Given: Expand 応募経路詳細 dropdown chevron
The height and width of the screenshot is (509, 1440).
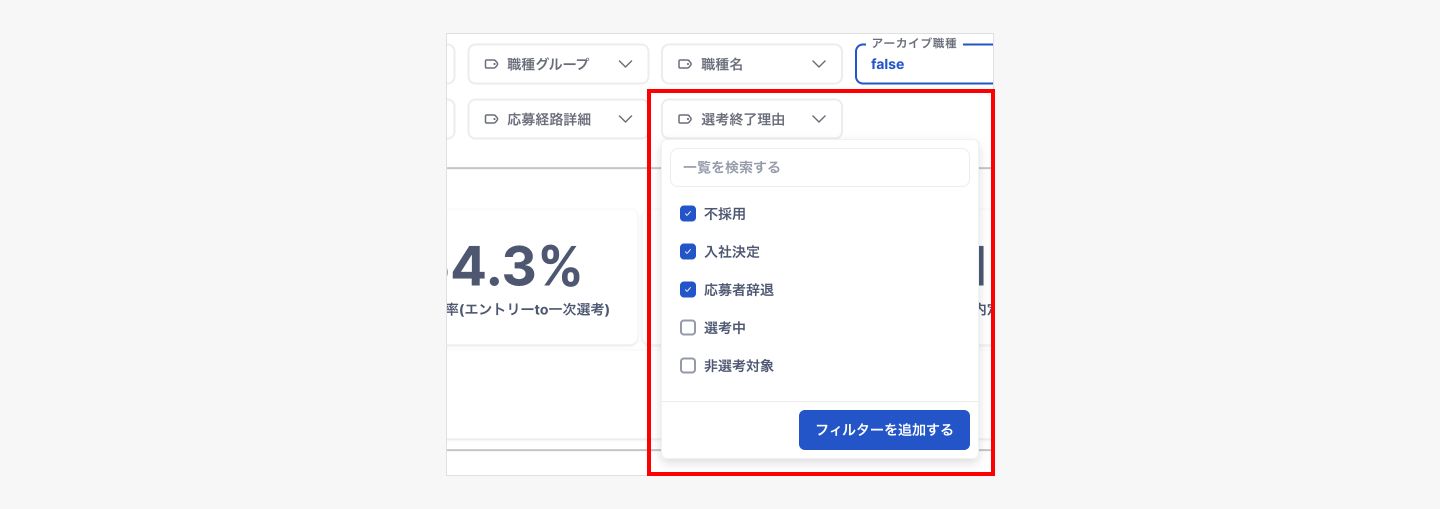Looking at the screenshot, I should click(x=626, y=119).
